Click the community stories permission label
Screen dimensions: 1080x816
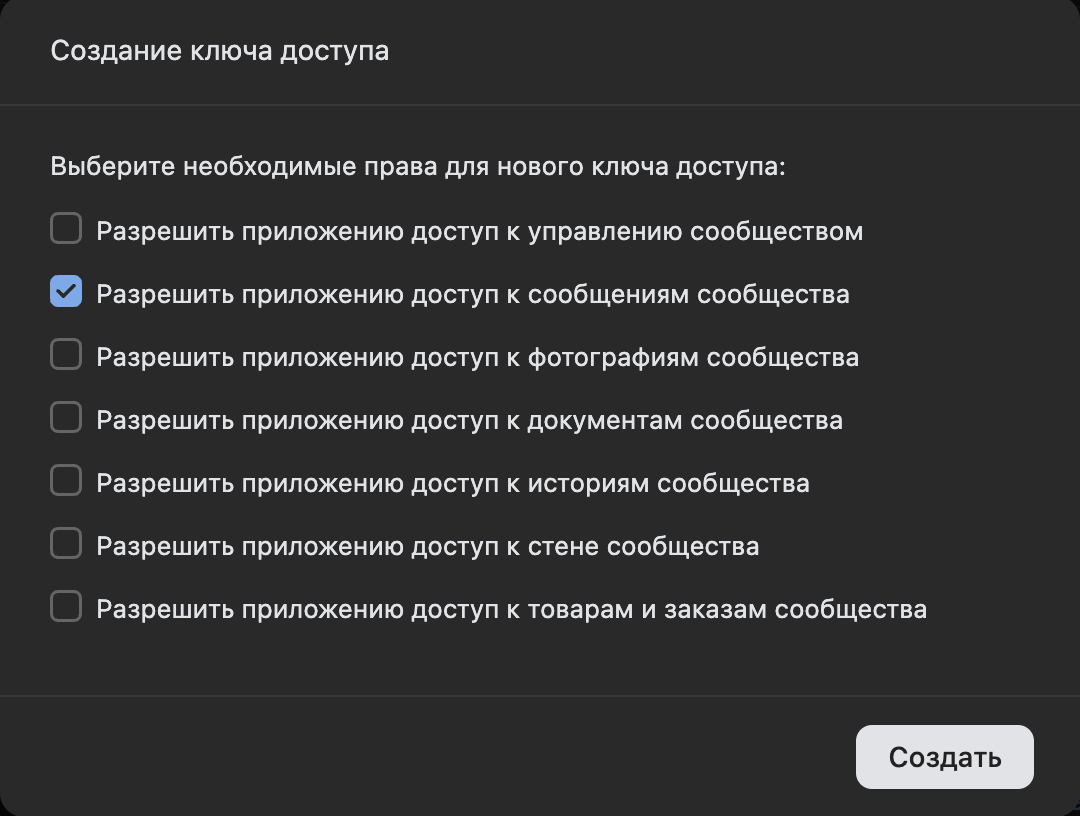(453, 482)
